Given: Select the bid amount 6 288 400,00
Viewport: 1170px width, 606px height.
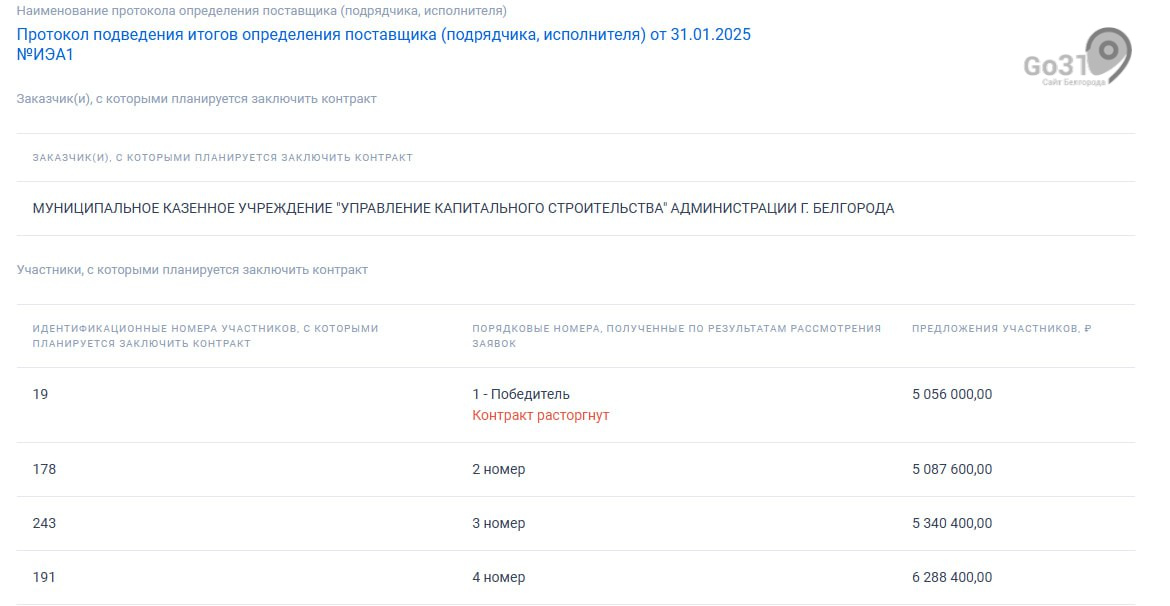Looking at the screenshot, I should (952, 577).
